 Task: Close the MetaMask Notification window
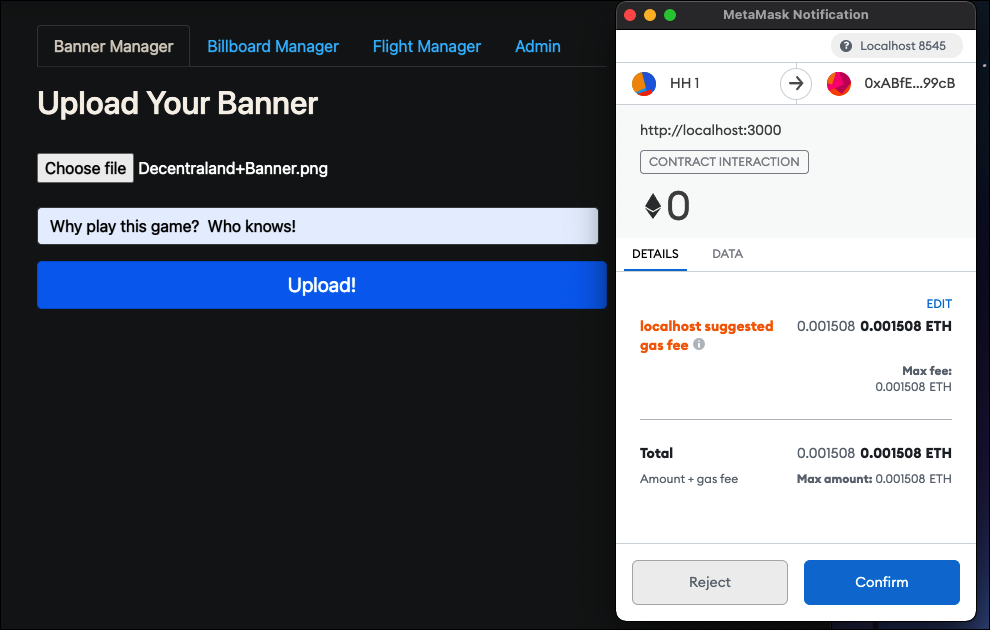pos(629,15)
